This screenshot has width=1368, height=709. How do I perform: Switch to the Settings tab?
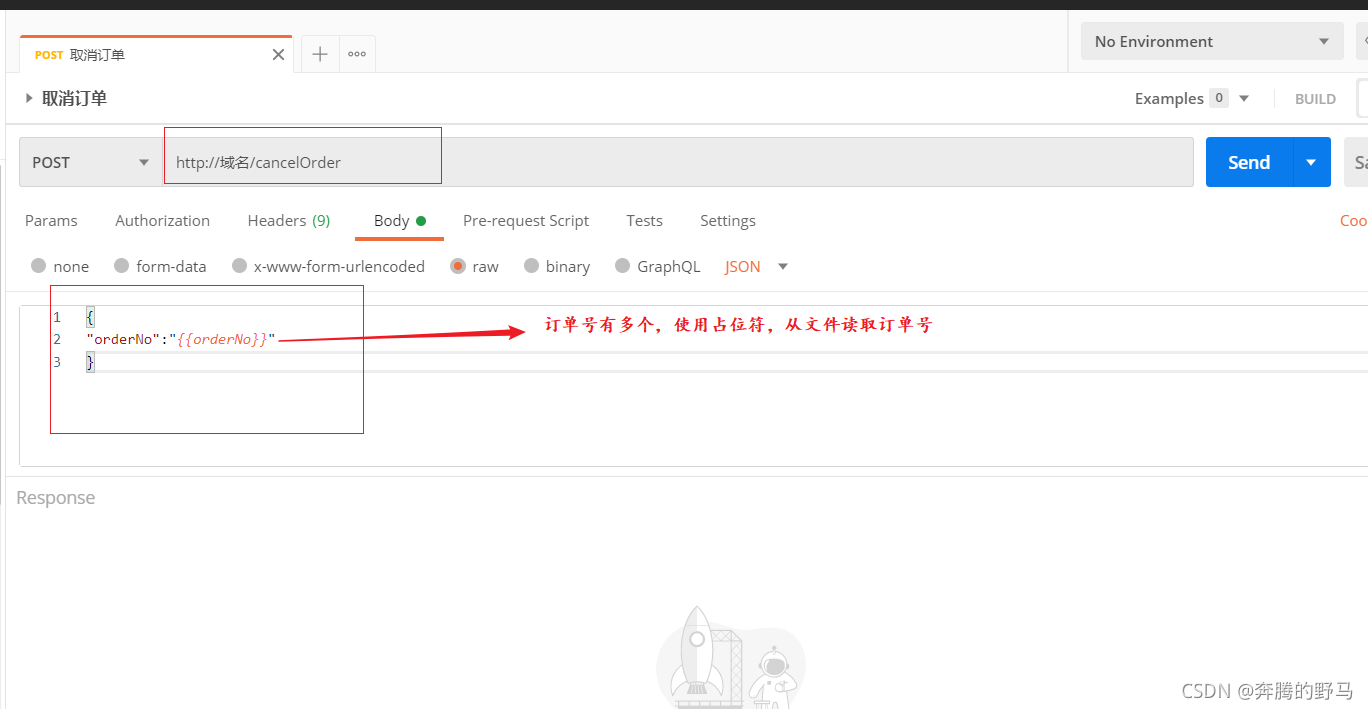tap(727, 221)
